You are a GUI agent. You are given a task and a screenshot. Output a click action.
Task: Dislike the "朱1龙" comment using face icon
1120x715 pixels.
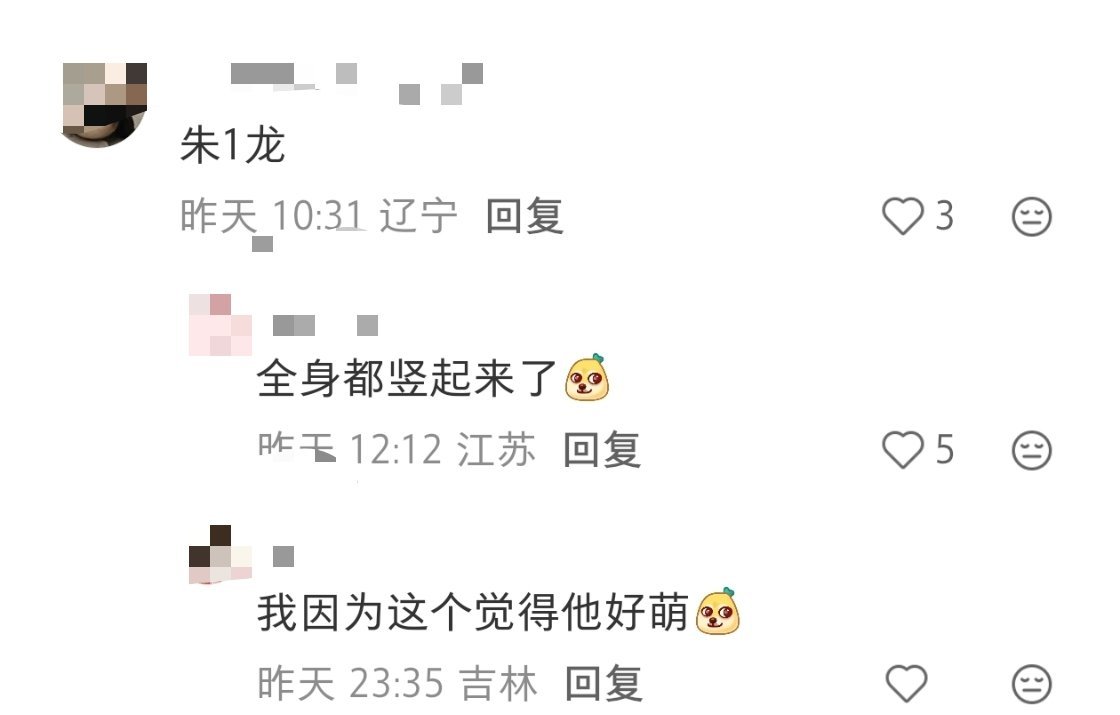pyautogui.click(x=1031, y=216)
